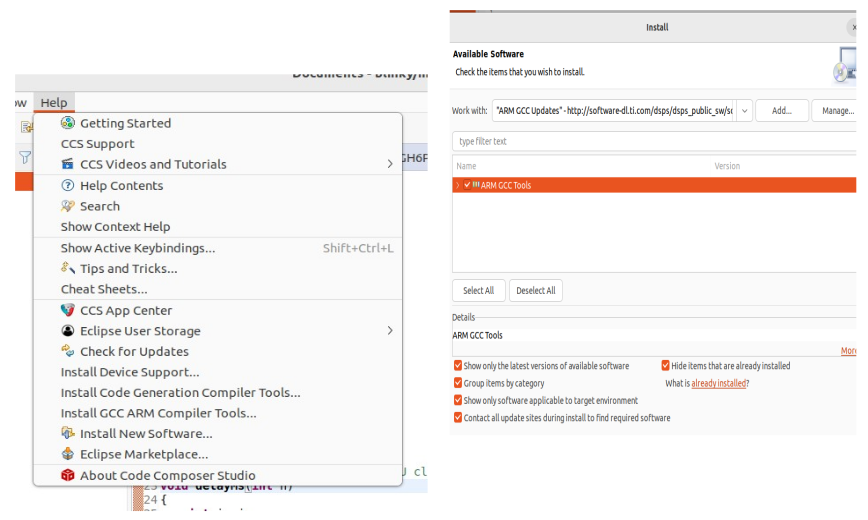This screenshot has height=520, width=868.
Task: Click the Help Contents question mark icon
Action: [x=68, y=186]
